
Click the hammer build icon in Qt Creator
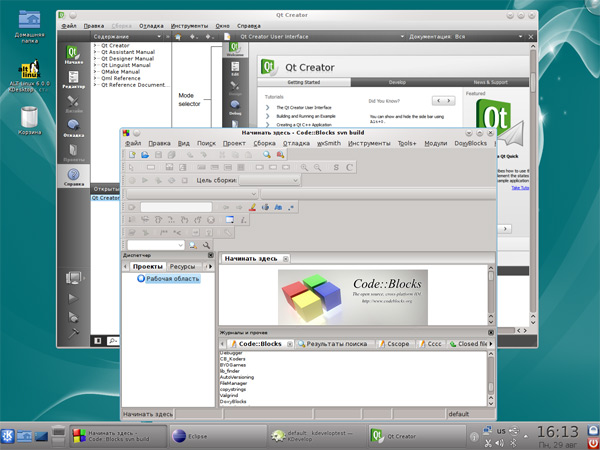73,333
